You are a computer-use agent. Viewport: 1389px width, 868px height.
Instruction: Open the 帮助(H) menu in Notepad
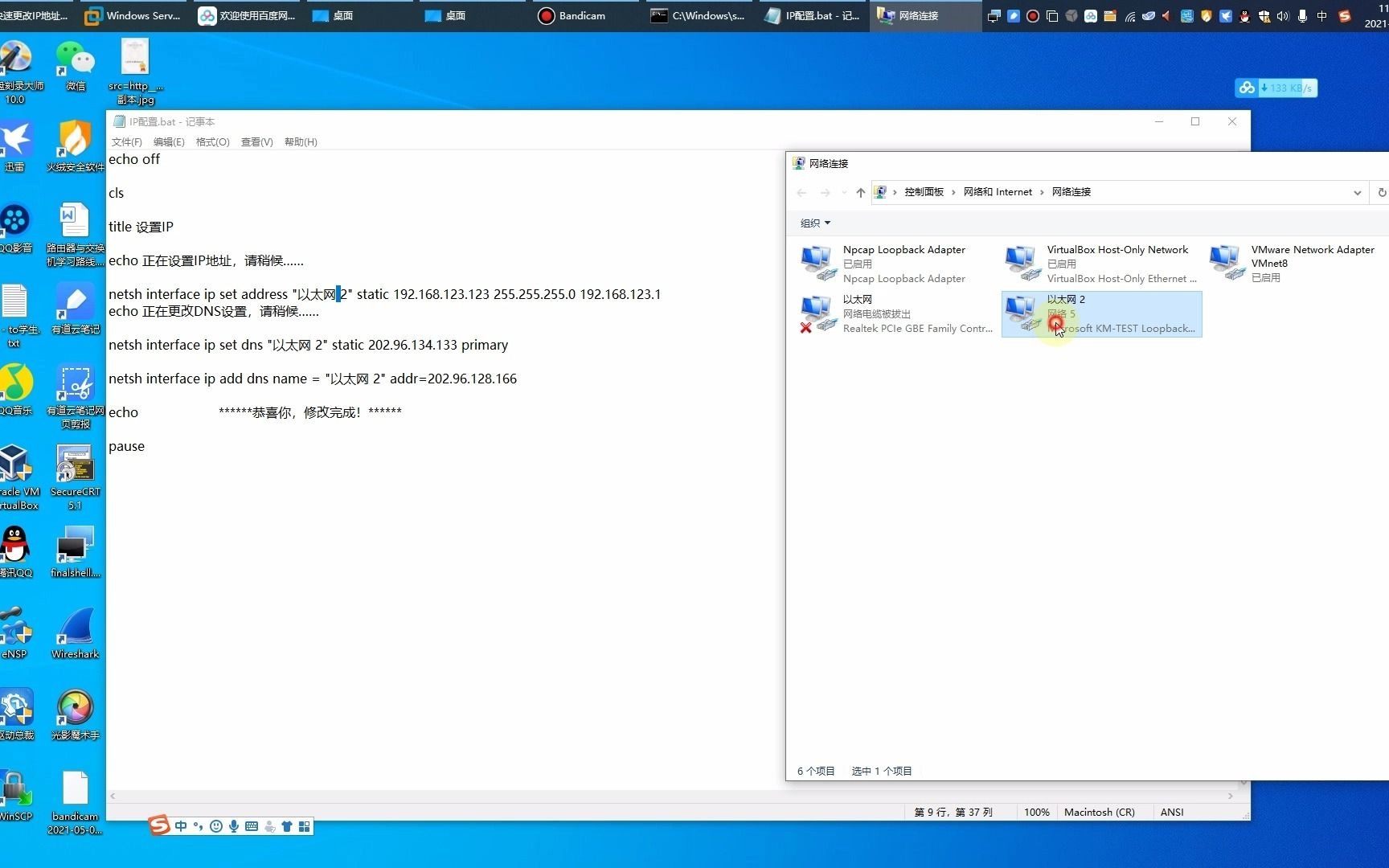coord(301,142)
